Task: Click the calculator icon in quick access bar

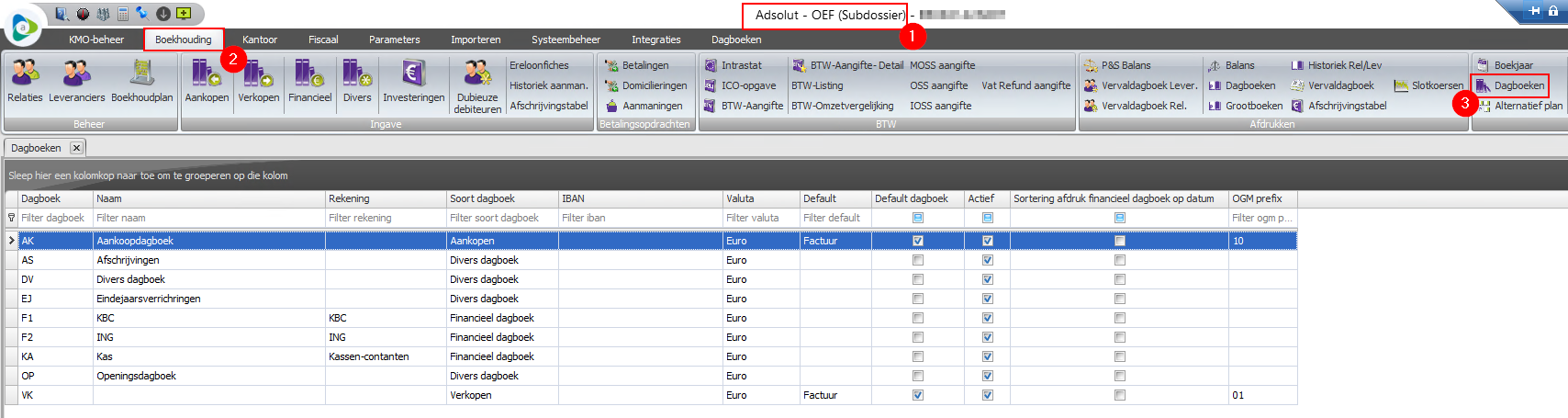Action: point(122,14)
